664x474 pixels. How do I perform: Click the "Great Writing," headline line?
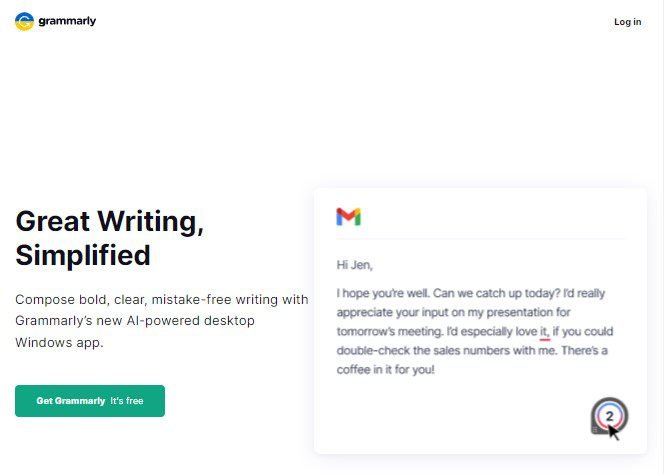click(x=110, y=222)
